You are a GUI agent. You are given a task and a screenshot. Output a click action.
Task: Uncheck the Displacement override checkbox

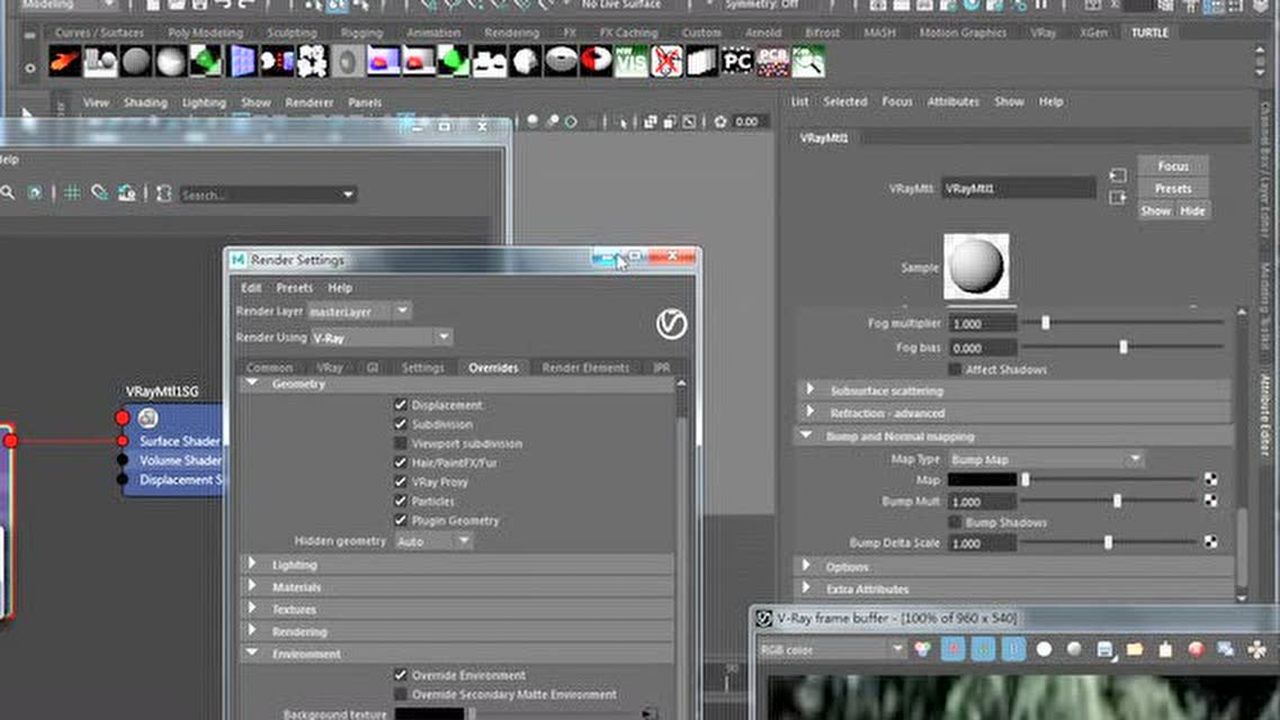click(401, 404)
